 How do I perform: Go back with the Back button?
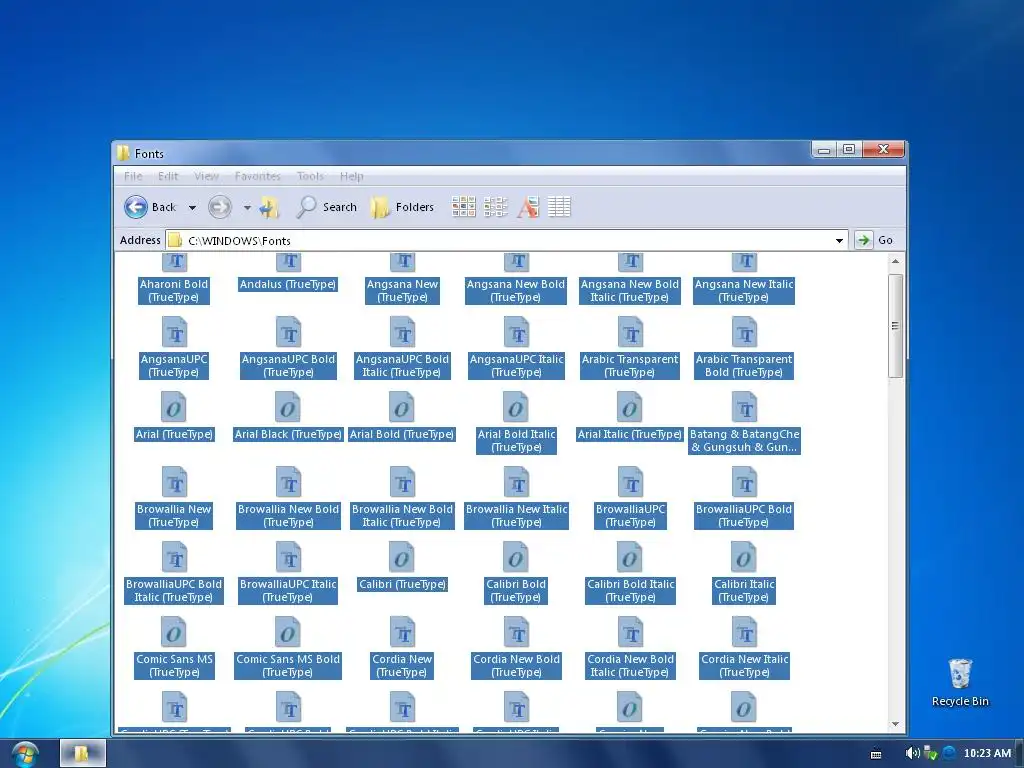[150, 207]
